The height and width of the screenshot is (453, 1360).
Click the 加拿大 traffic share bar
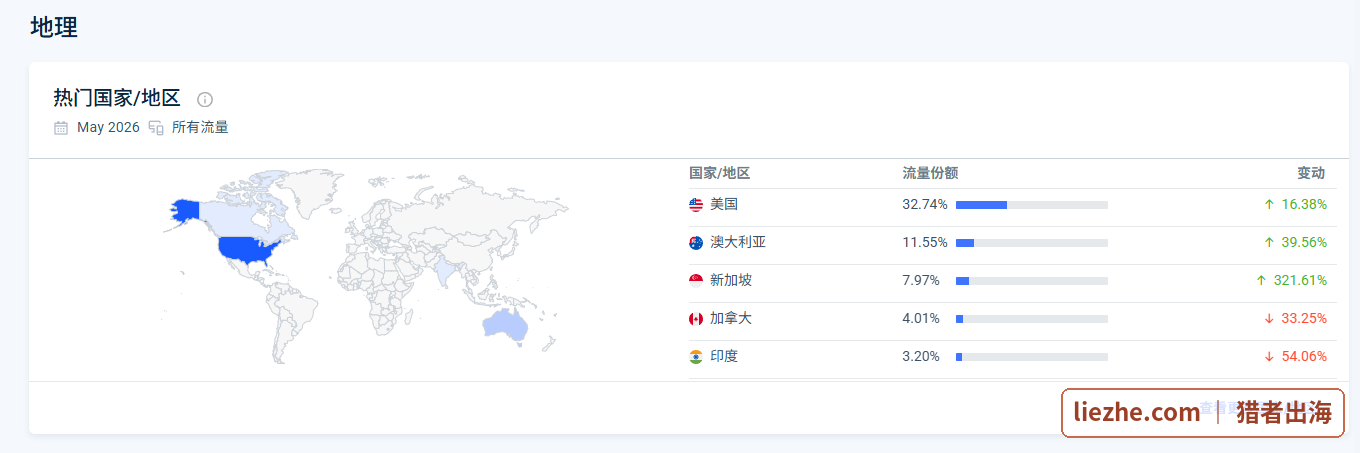click(1032, 319)
